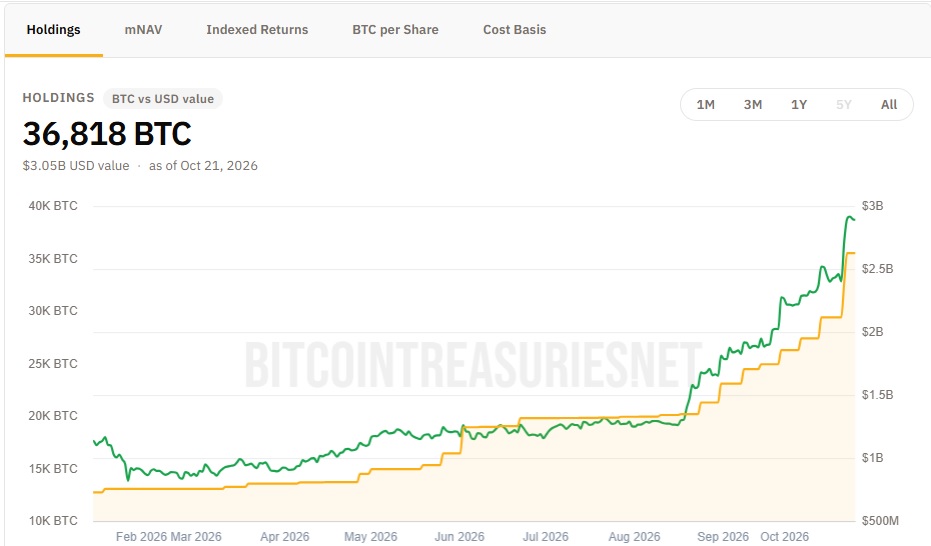Open the Holdings tab
This screenshot has height=546, width=931.
pos(53,30)
